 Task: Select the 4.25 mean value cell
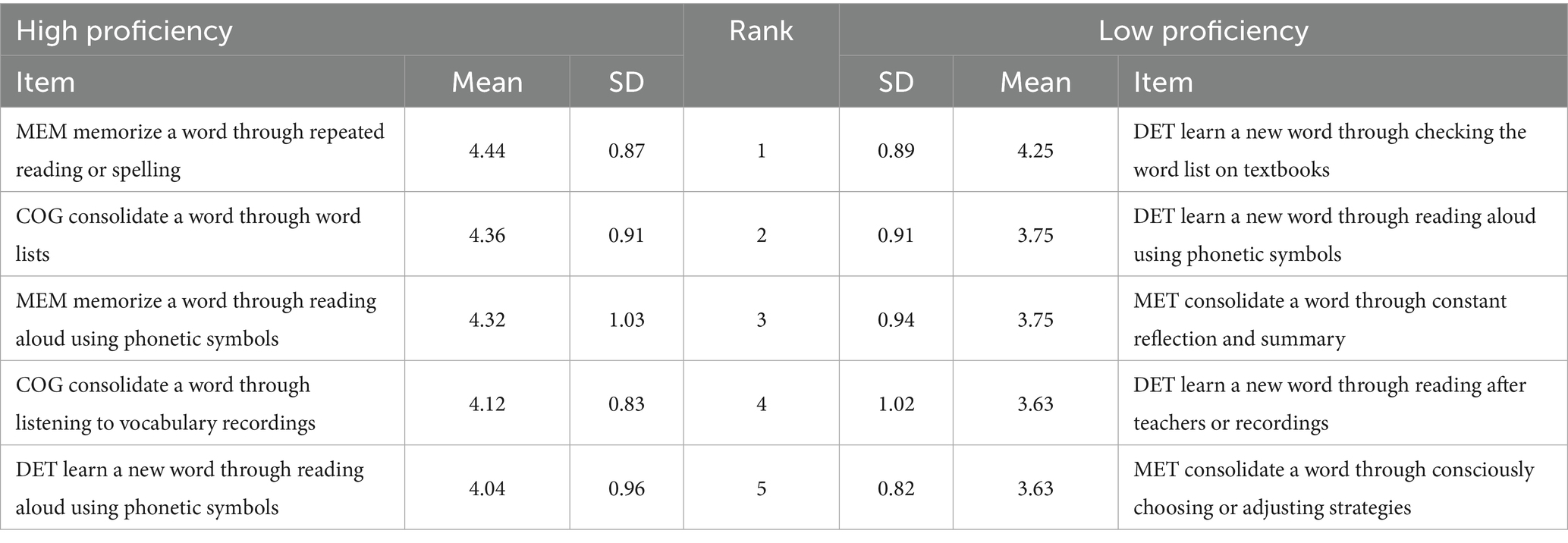click(1035, 150)
